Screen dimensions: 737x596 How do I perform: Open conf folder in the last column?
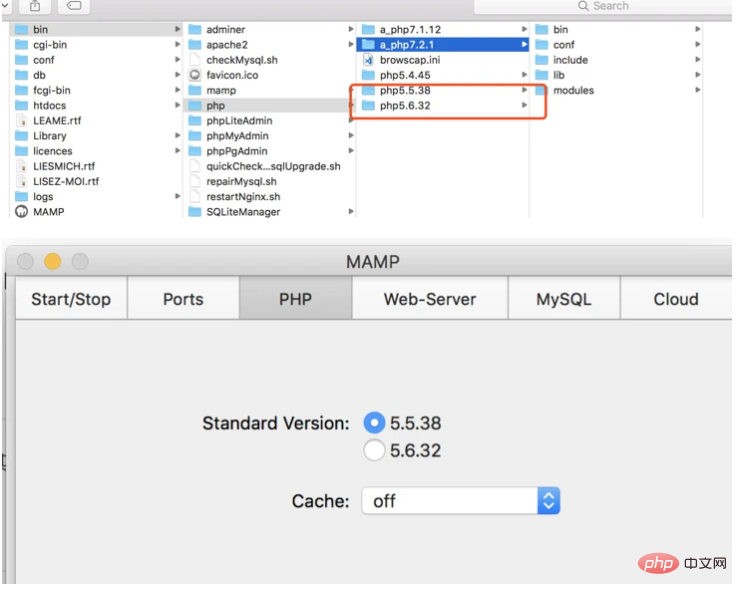[x=617, y=45]
